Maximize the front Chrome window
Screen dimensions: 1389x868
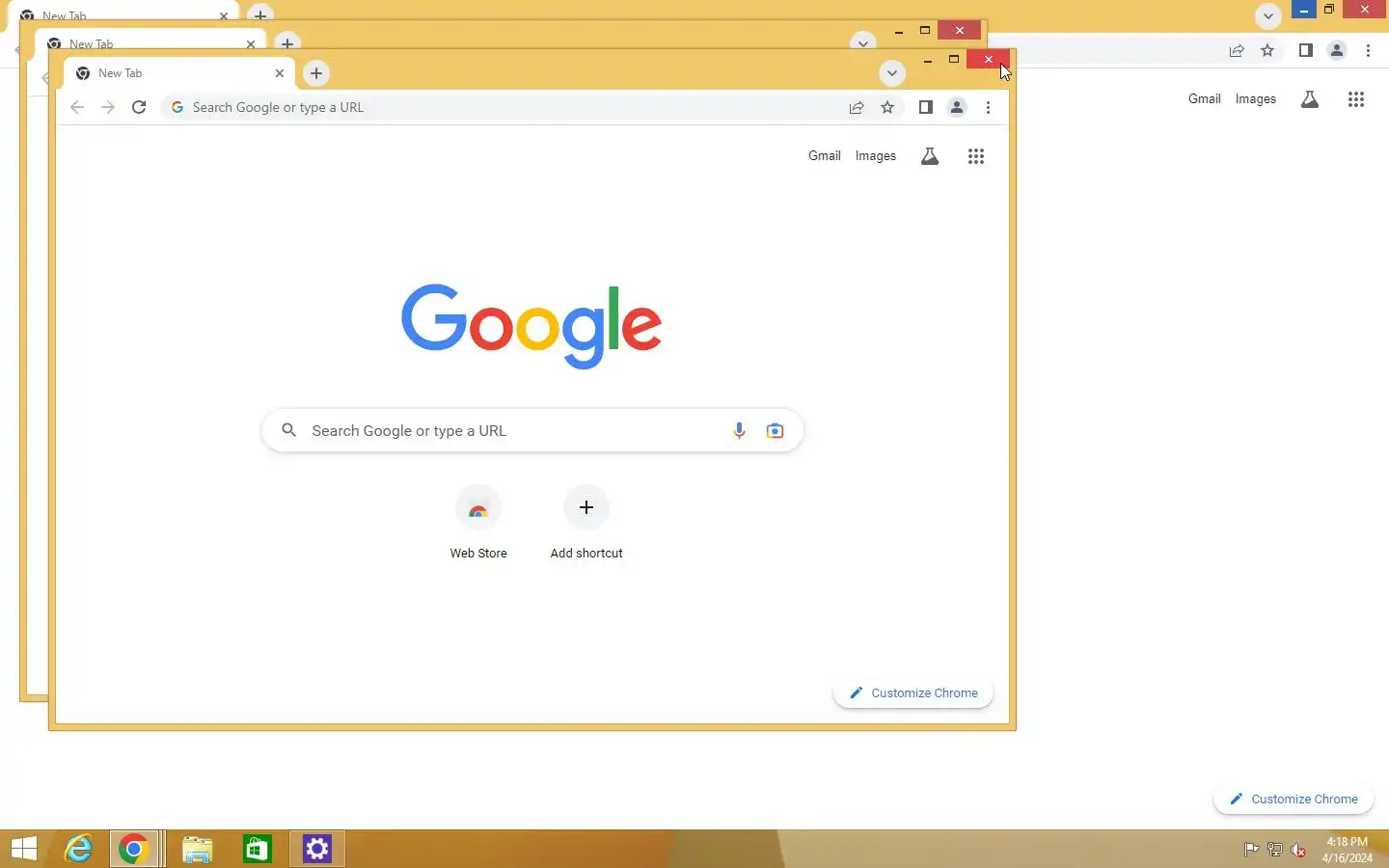[x=954, y=60]
